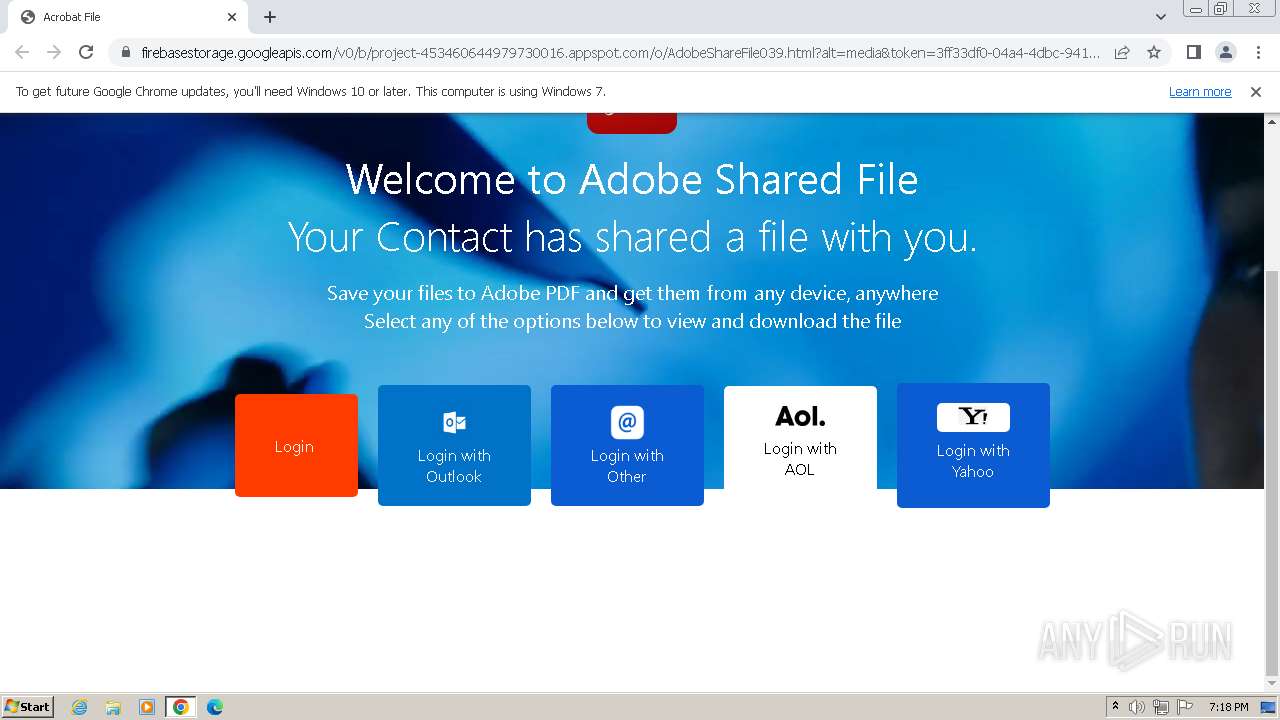Close the Acrobat File tab

(x=232, y=17)
